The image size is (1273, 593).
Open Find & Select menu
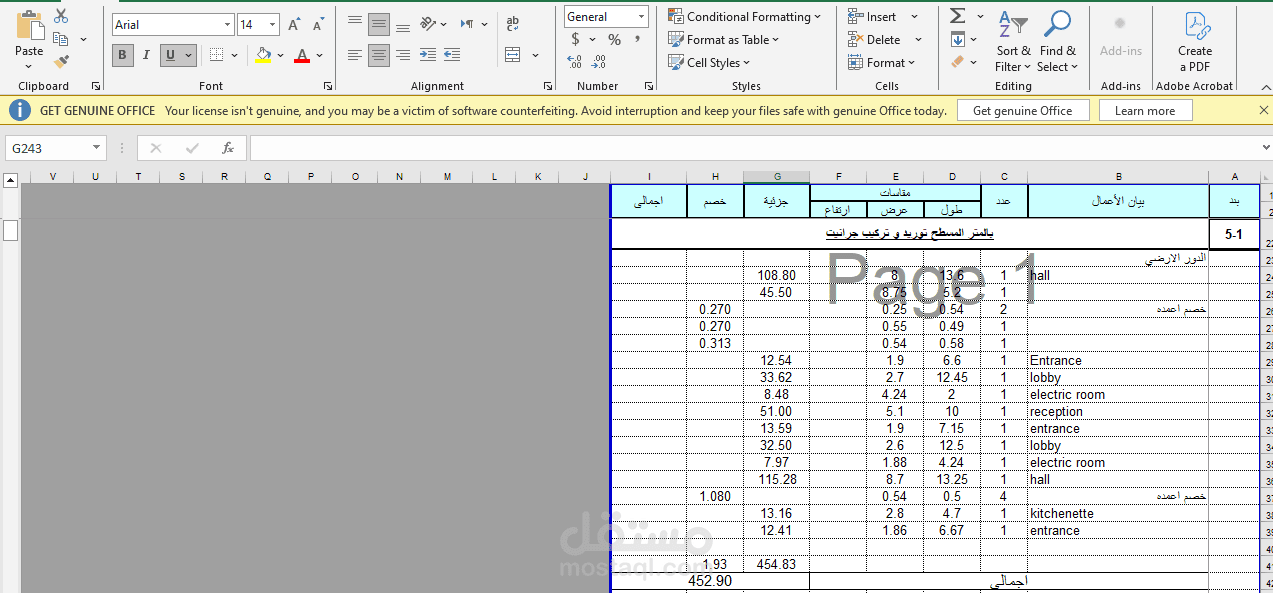[1058, 42]
